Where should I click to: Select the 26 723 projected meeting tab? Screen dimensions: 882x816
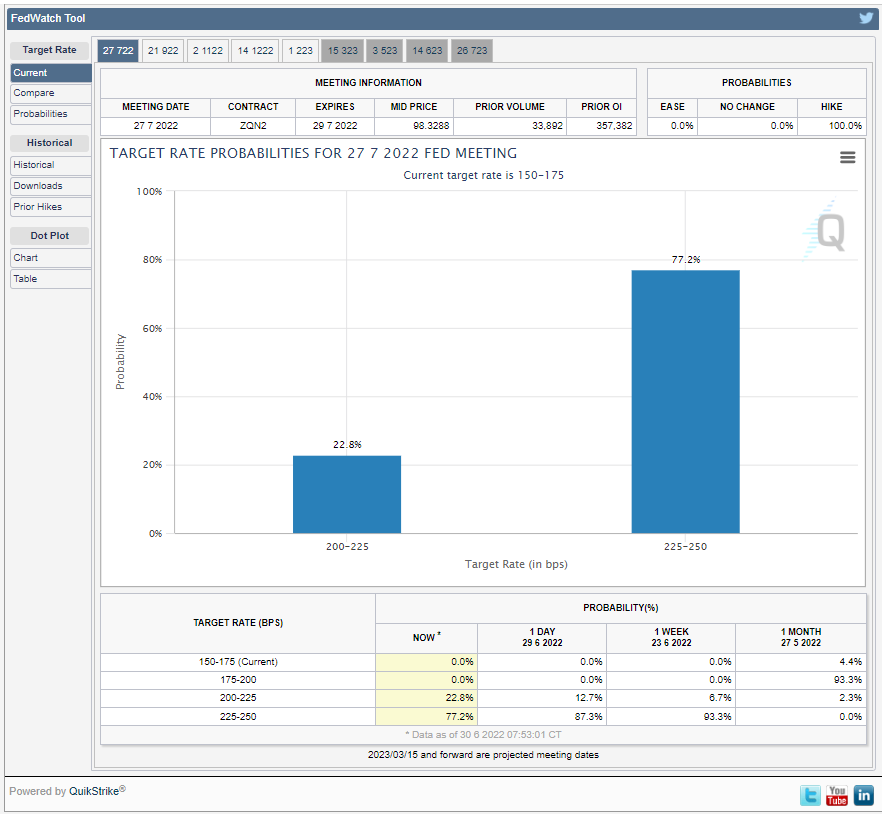pos(471,50)
